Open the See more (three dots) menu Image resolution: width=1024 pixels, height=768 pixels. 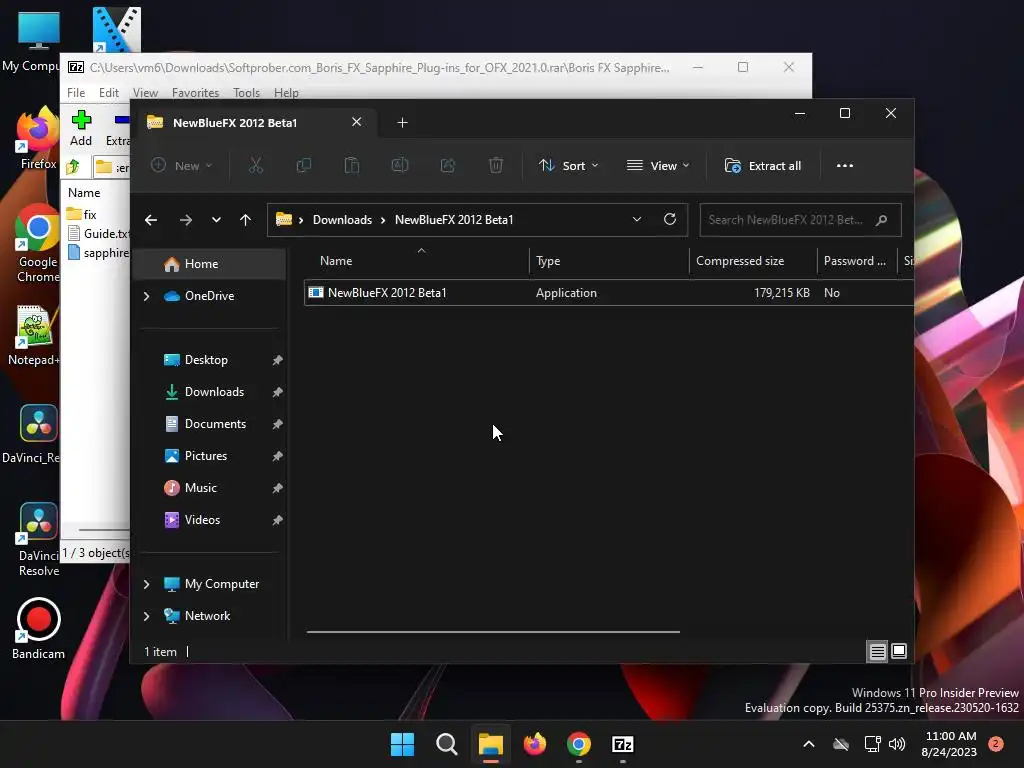point(844,166)
